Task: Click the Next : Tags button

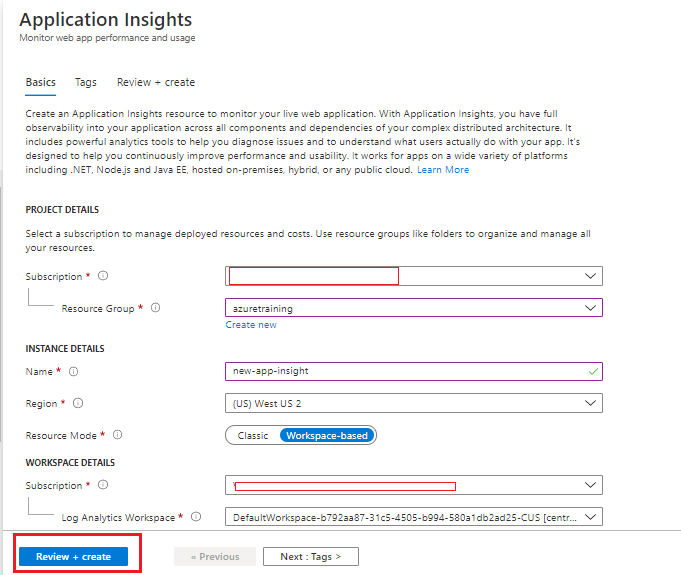Action: [x=311, y=557]
